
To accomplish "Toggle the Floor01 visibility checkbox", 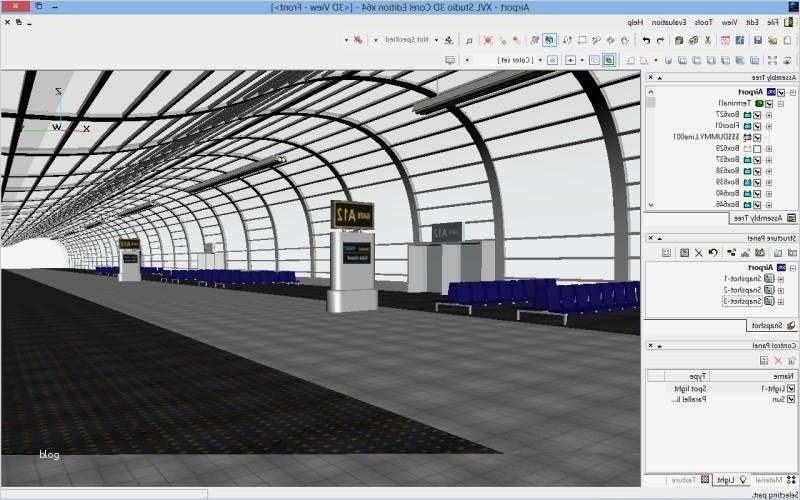I will [757, 126].
